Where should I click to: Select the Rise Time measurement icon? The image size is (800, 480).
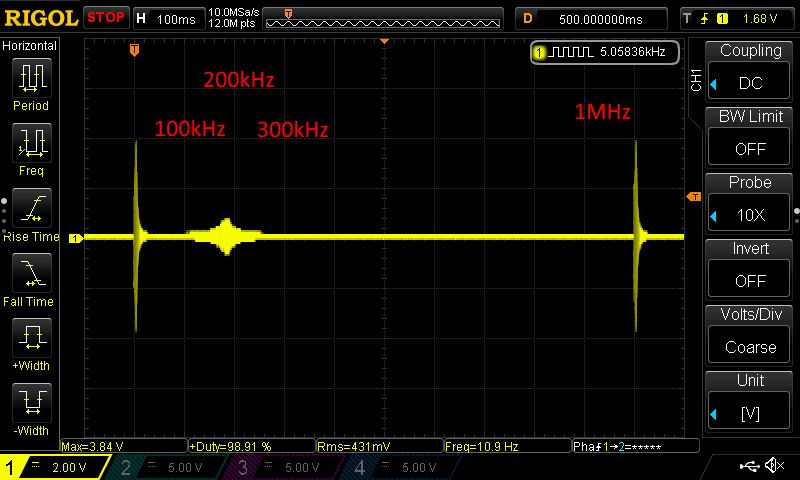tap(32, 208)
